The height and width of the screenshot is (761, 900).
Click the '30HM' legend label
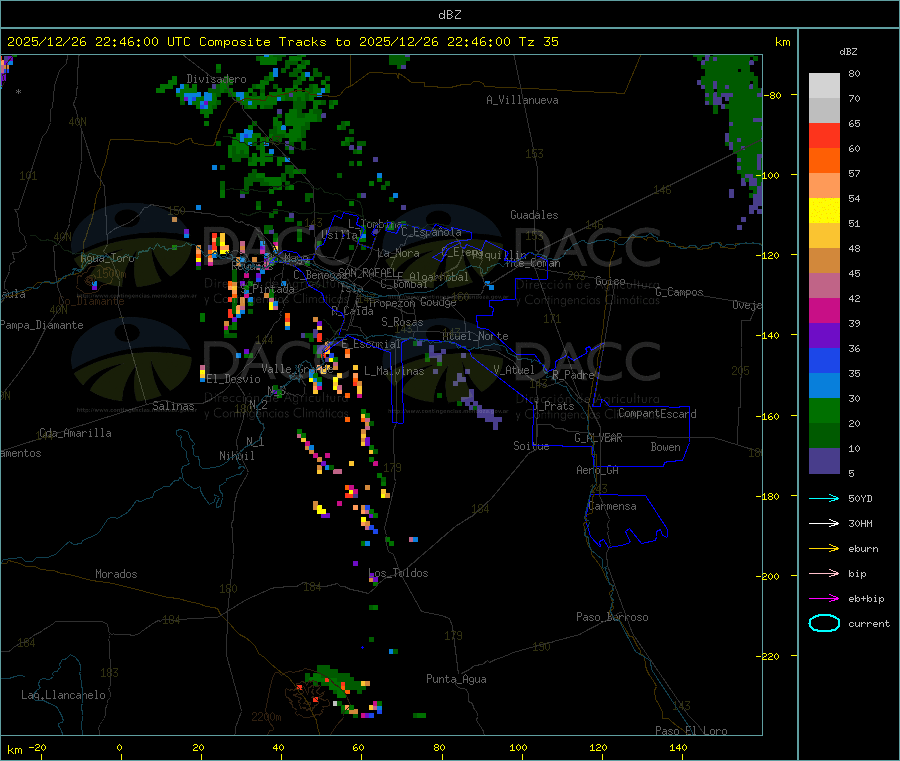point(860,523)
